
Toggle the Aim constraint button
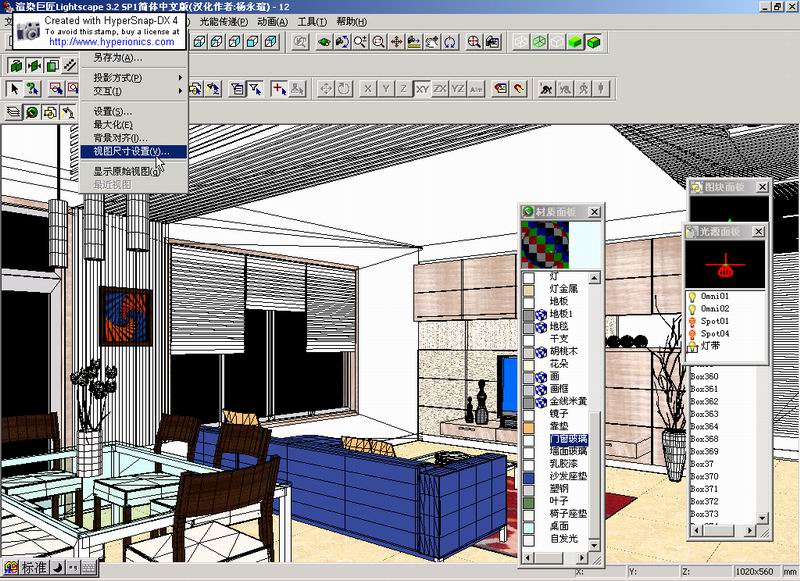(476, 89)
